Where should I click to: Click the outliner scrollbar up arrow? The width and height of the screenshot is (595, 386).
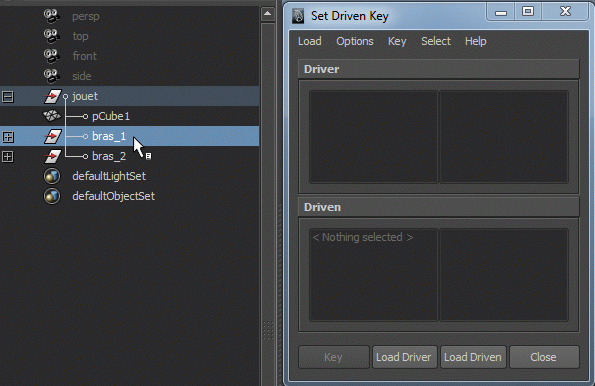pyautogui.click(x=268, y=14)
